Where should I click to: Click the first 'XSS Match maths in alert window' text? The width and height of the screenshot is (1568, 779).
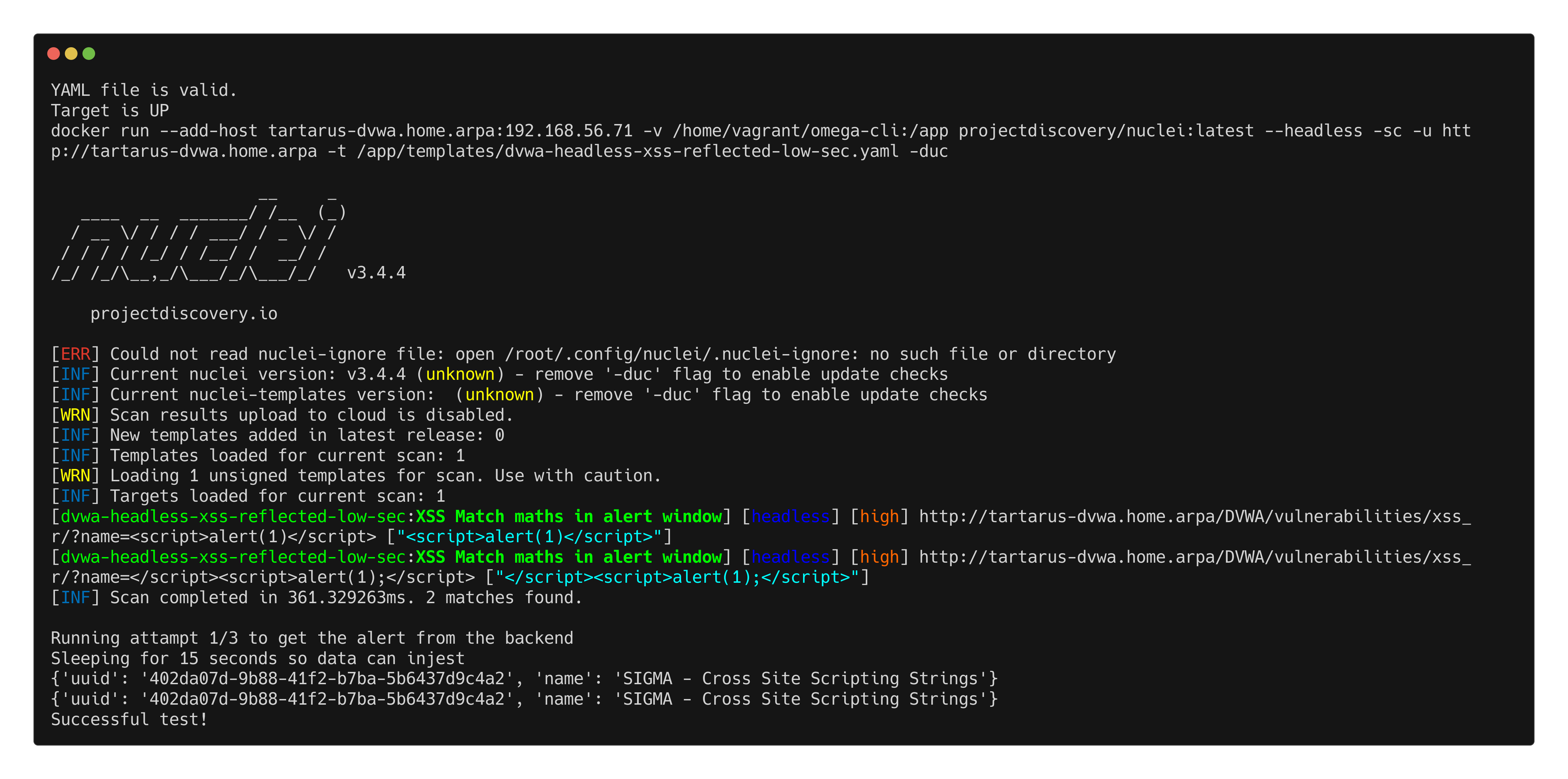[568, 517]
